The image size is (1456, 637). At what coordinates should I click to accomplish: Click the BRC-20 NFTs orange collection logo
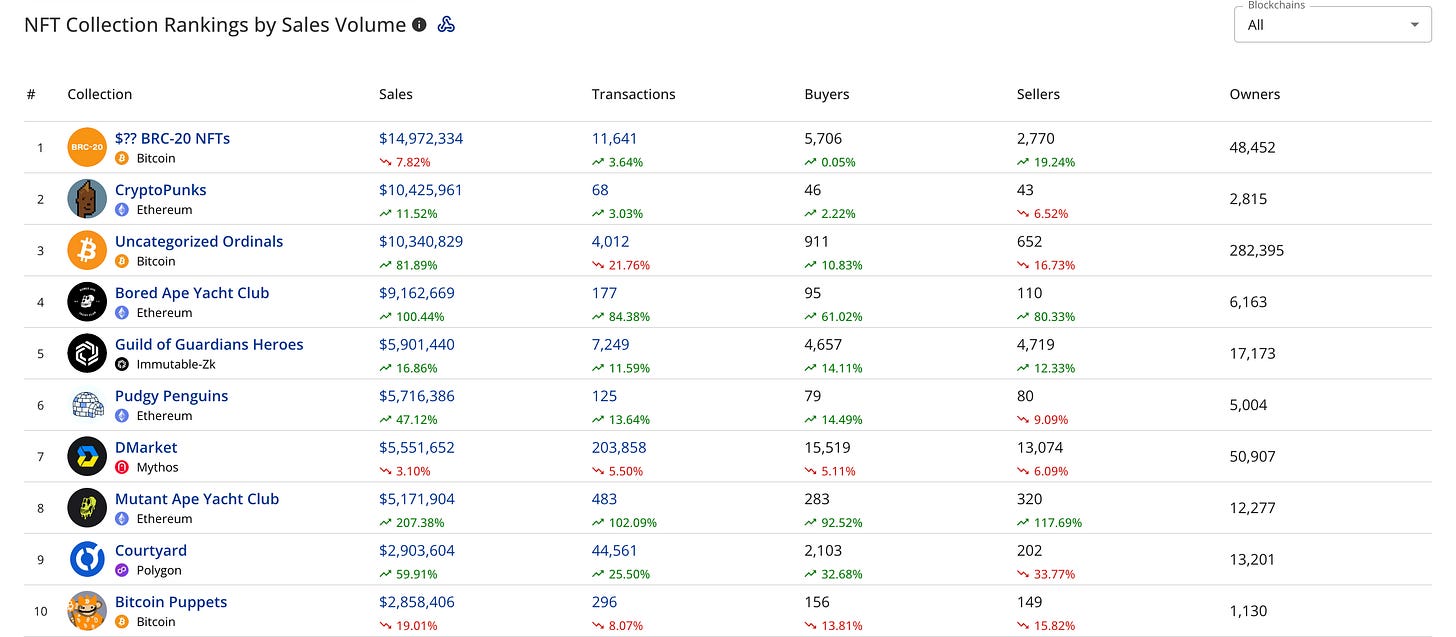point(87,147)
